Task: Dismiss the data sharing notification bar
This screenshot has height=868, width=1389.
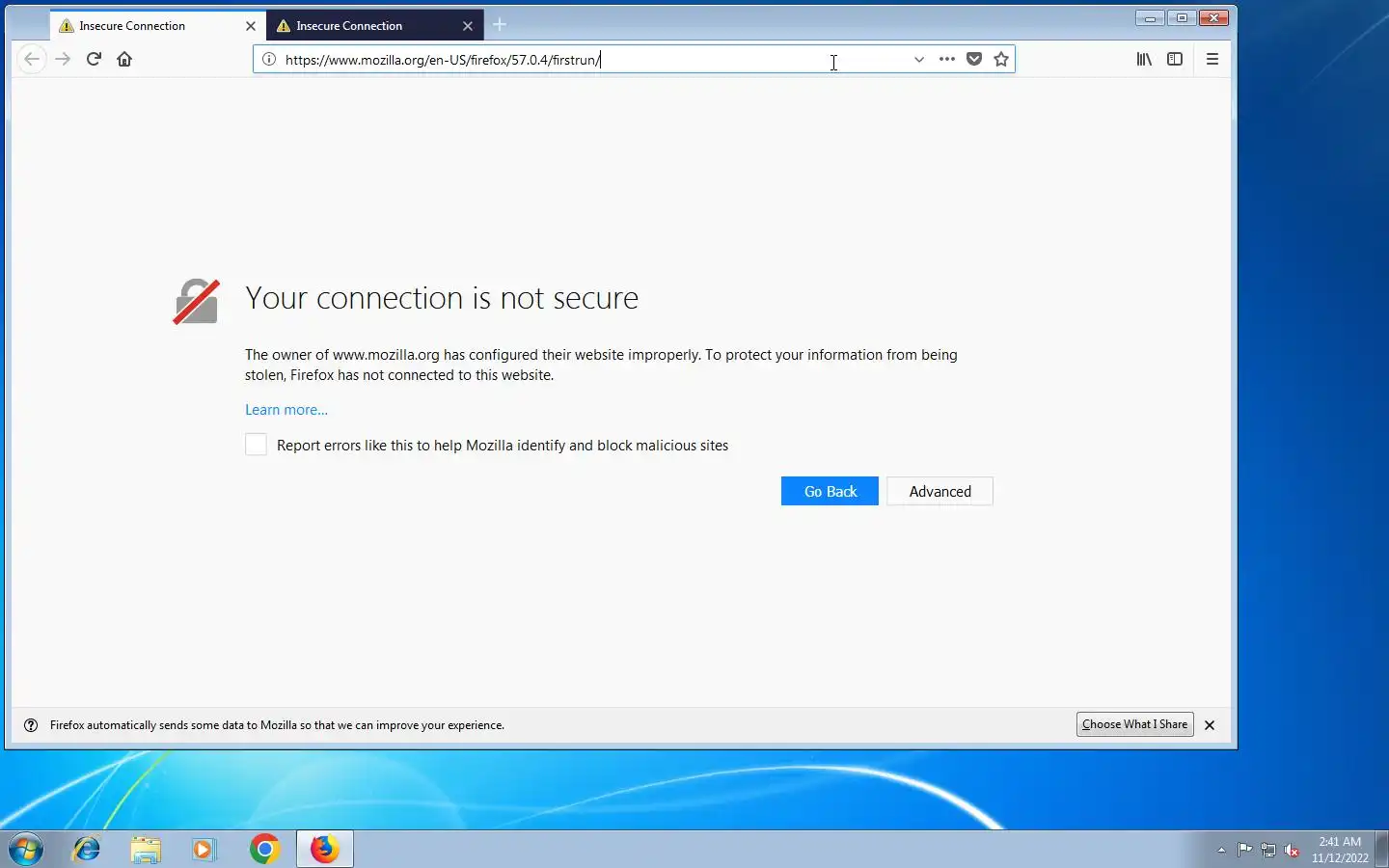Action: tap(1210, 725)
